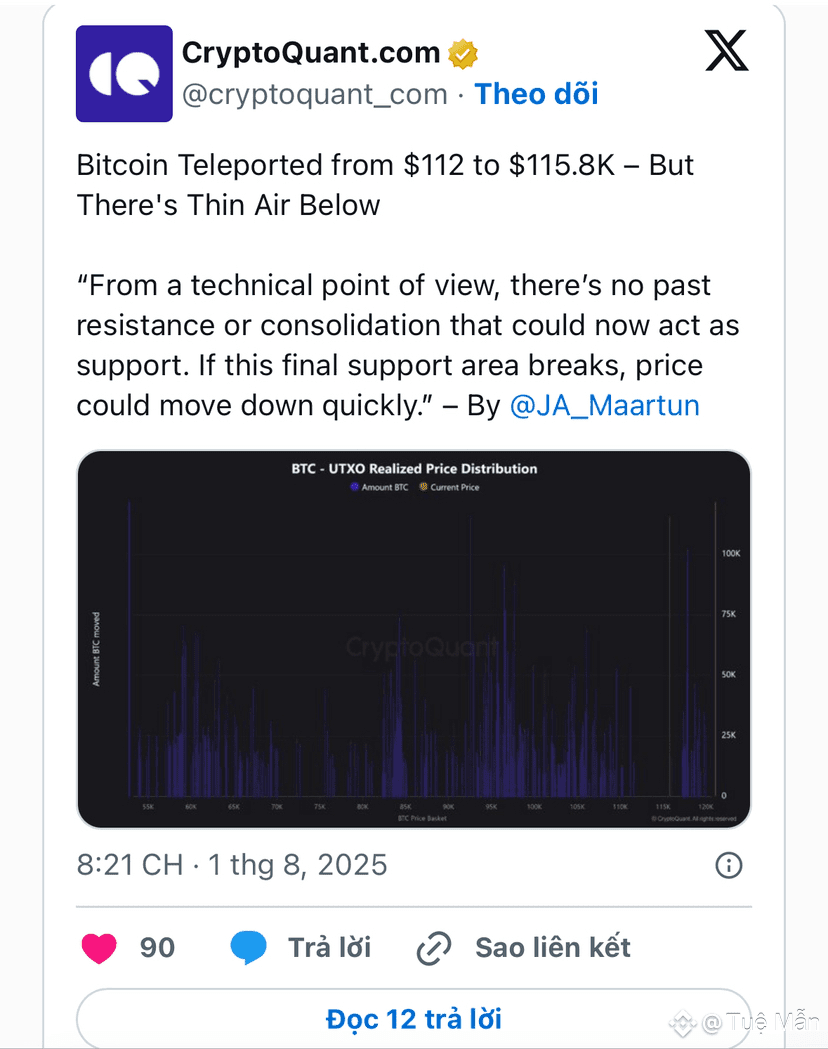Toggle Current Price legend item in chart

[449, 487]
